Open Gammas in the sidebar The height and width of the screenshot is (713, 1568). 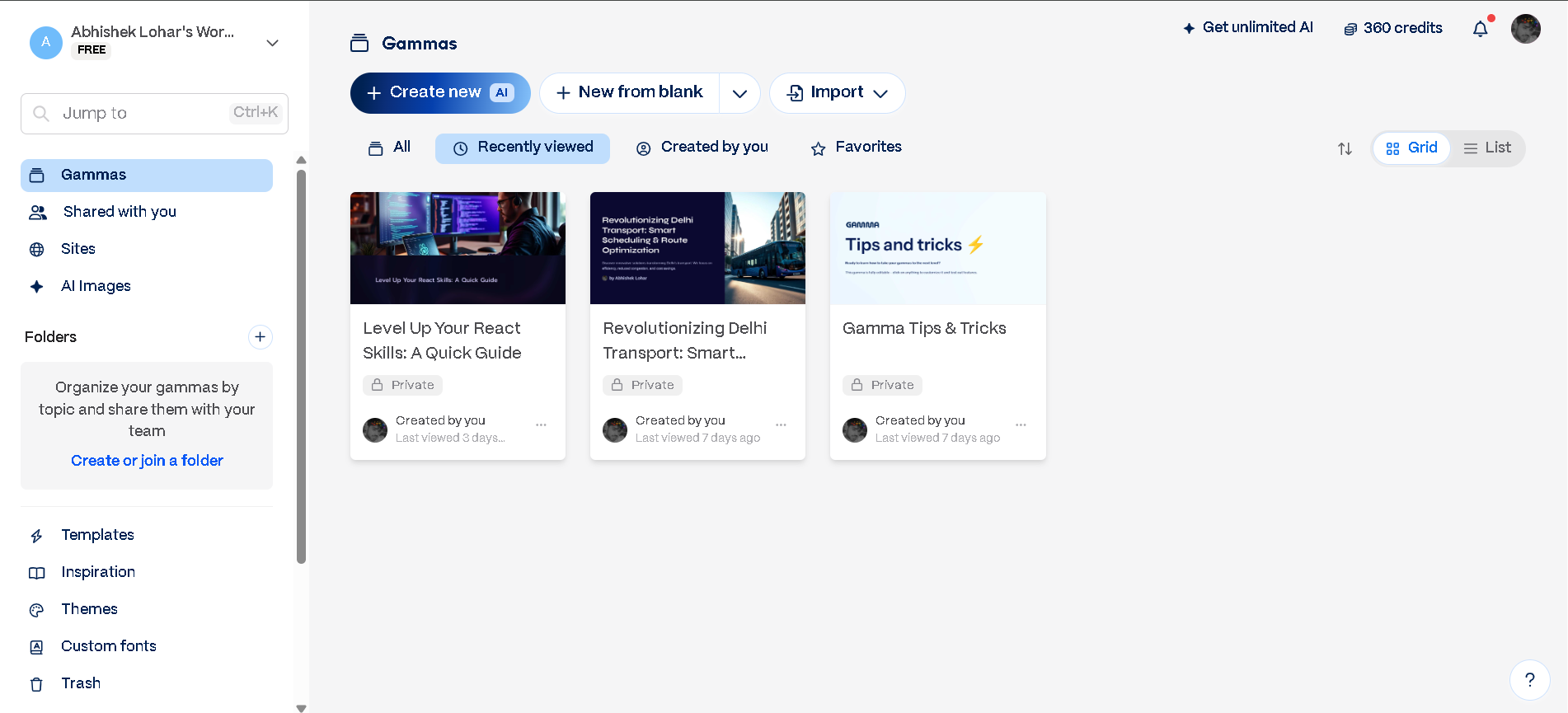coord(147,176)
